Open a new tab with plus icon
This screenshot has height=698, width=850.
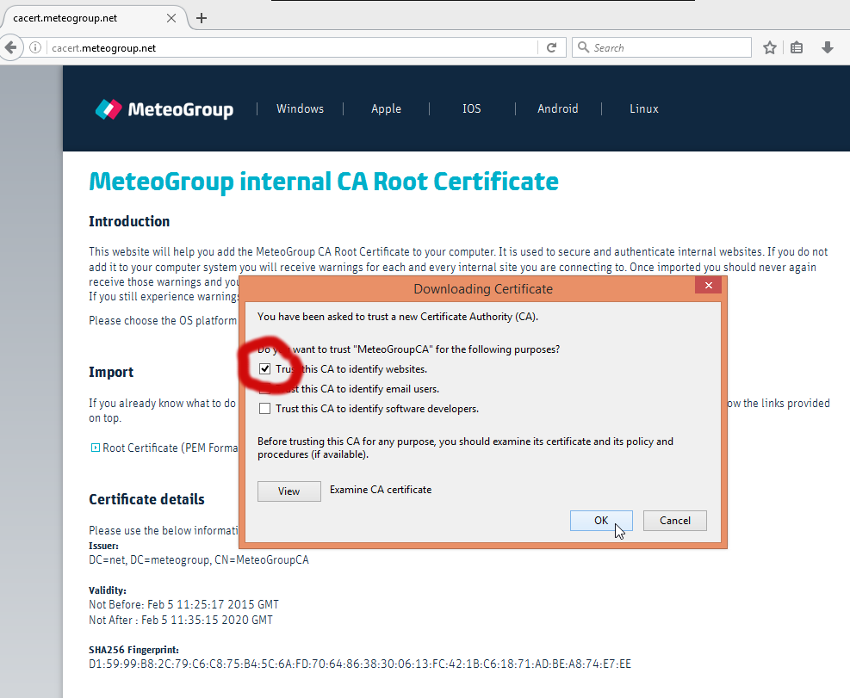click(x=201, y=18)
